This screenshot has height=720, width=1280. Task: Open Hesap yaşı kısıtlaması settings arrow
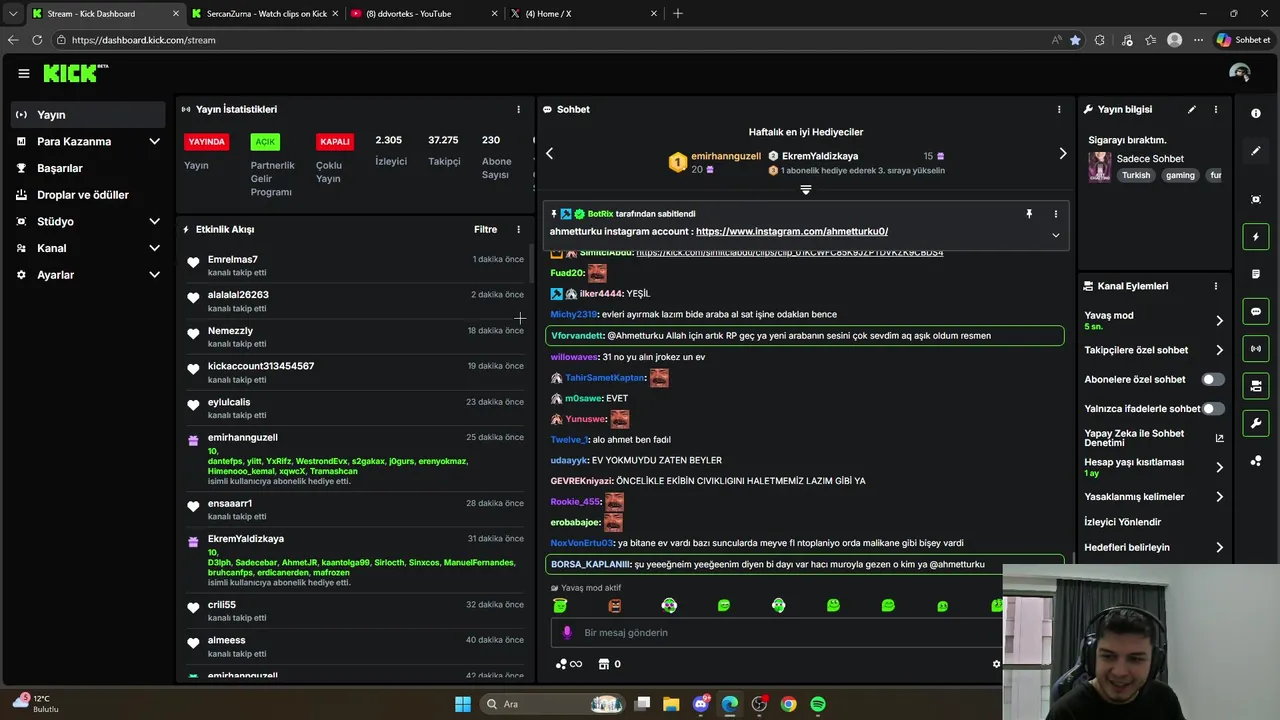1219,467
